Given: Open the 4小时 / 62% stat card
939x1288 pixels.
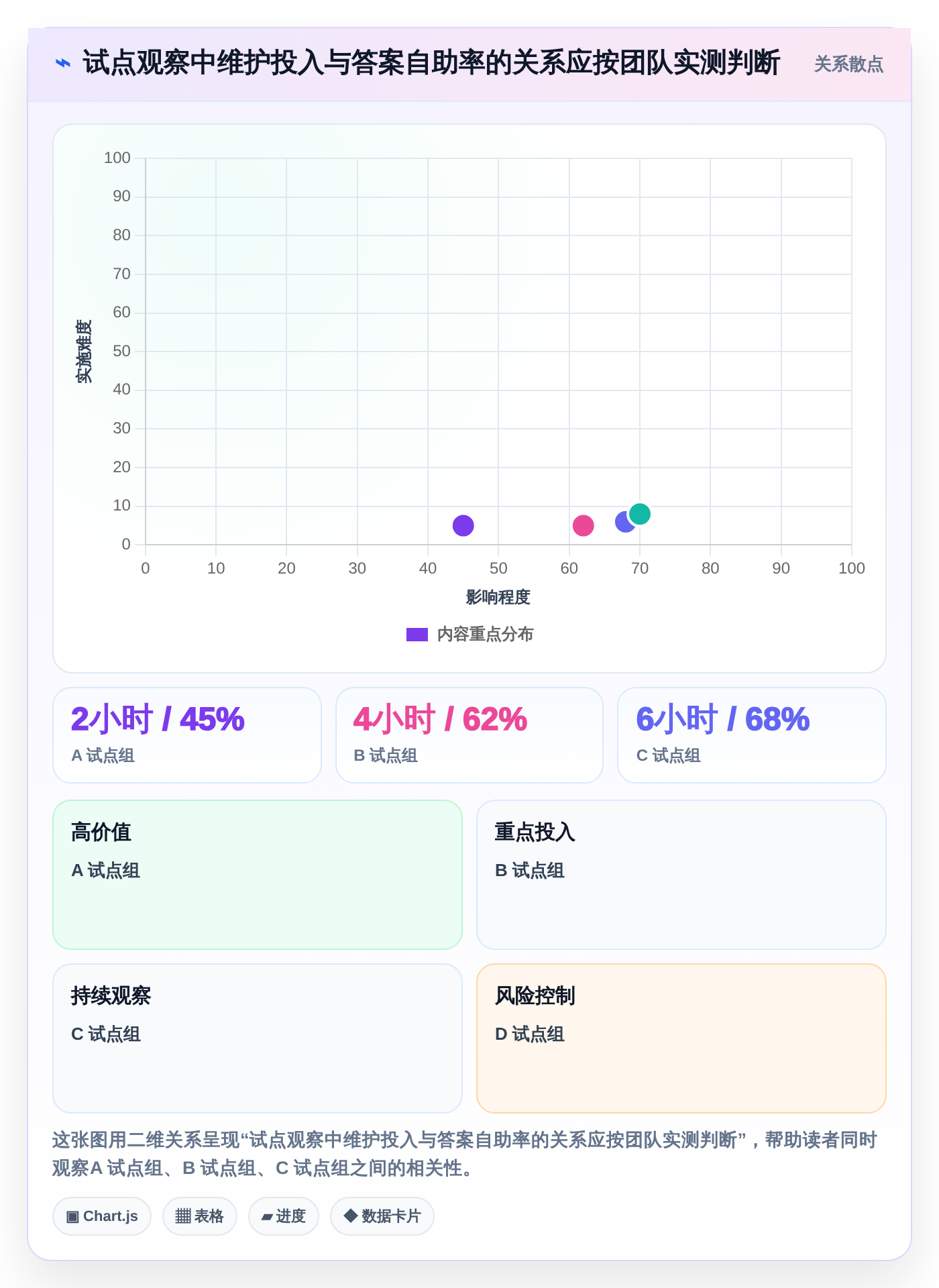Looking at the screenshot, I should pos(469,735).
